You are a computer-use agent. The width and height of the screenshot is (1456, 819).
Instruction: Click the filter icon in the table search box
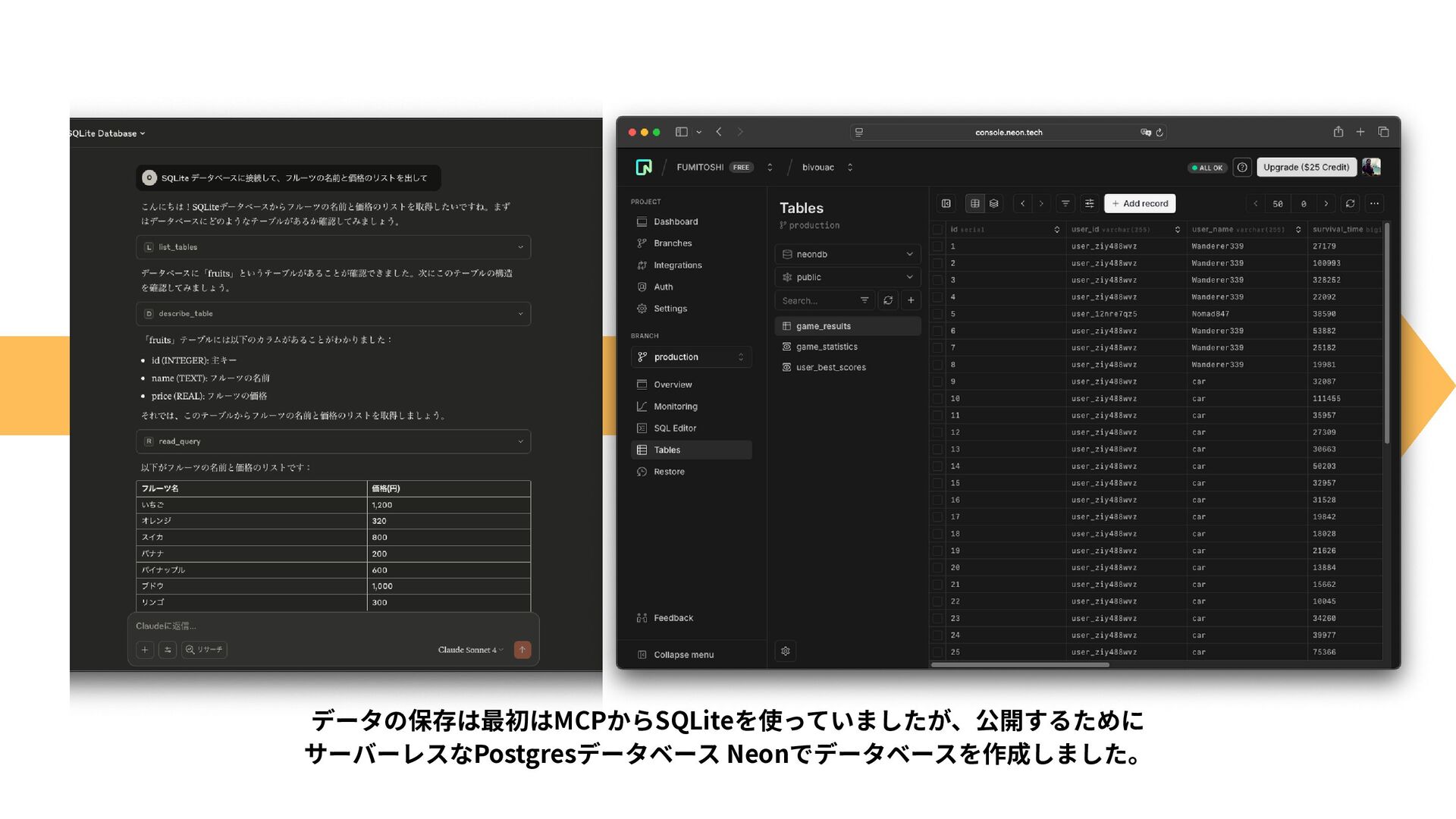coord(864,300)
